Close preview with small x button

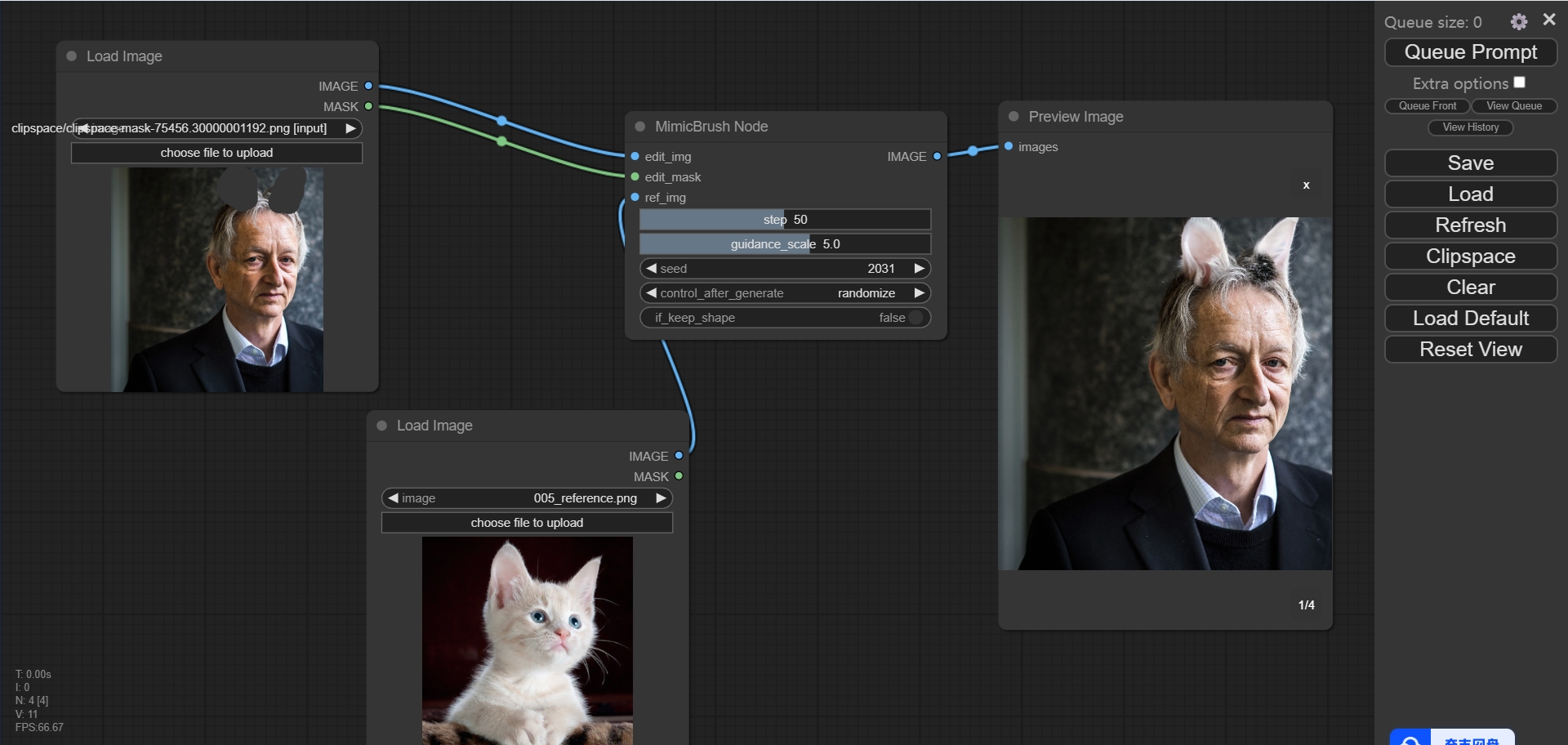1306,185
